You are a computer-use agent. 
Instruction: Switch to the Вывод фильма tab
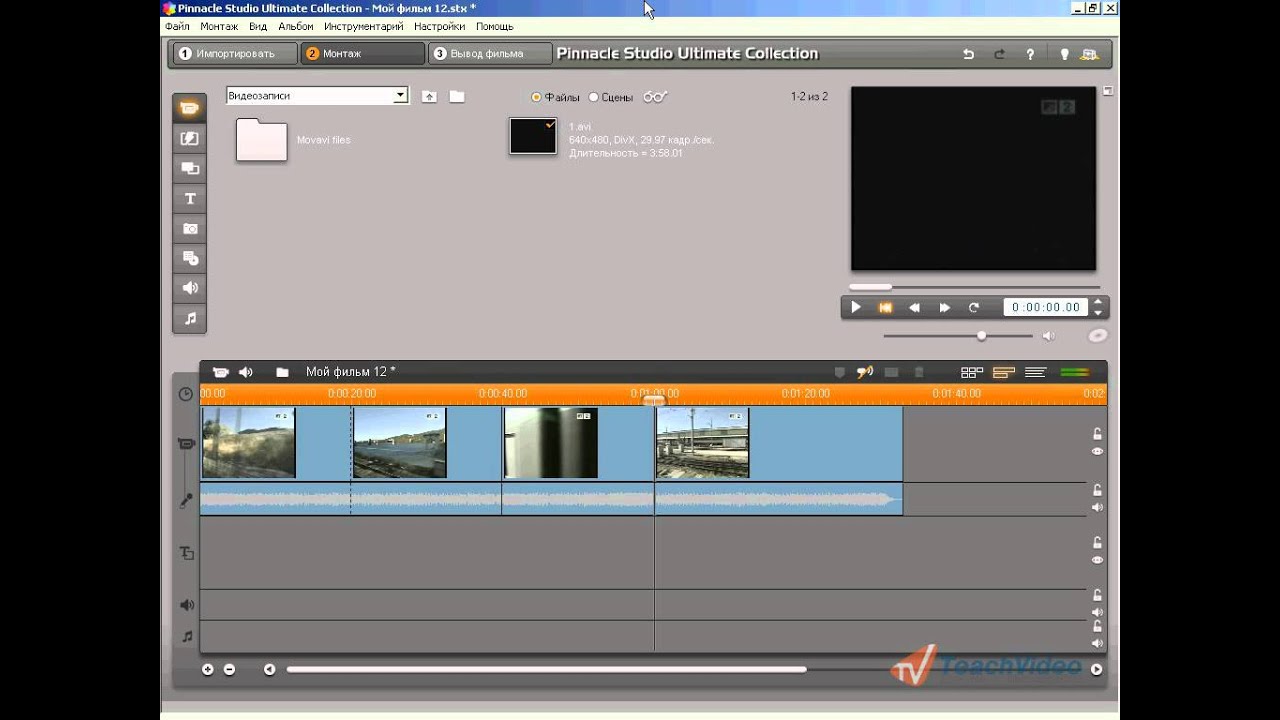490,54
